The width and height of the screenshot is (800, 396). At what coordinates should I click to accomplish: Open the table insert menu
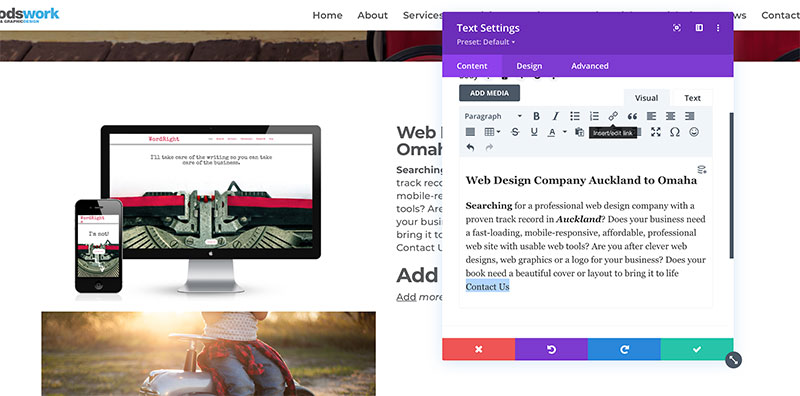coord(492,132)
